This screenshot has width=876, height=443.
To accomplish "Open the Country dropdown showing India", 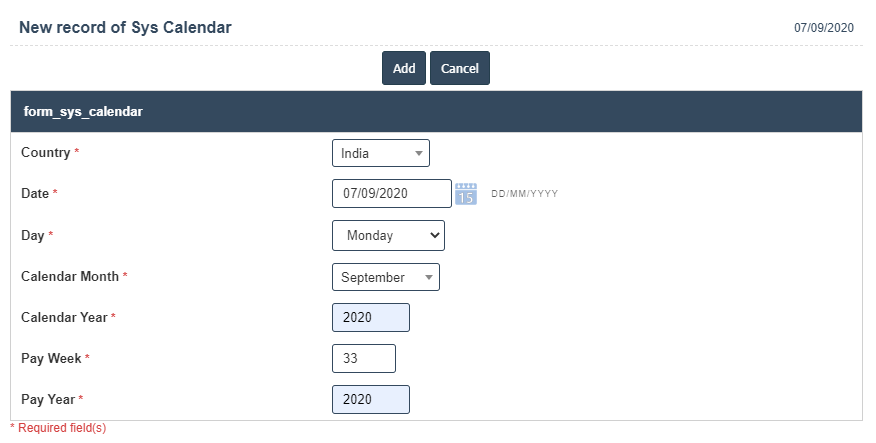I will (x=380, y=153).
